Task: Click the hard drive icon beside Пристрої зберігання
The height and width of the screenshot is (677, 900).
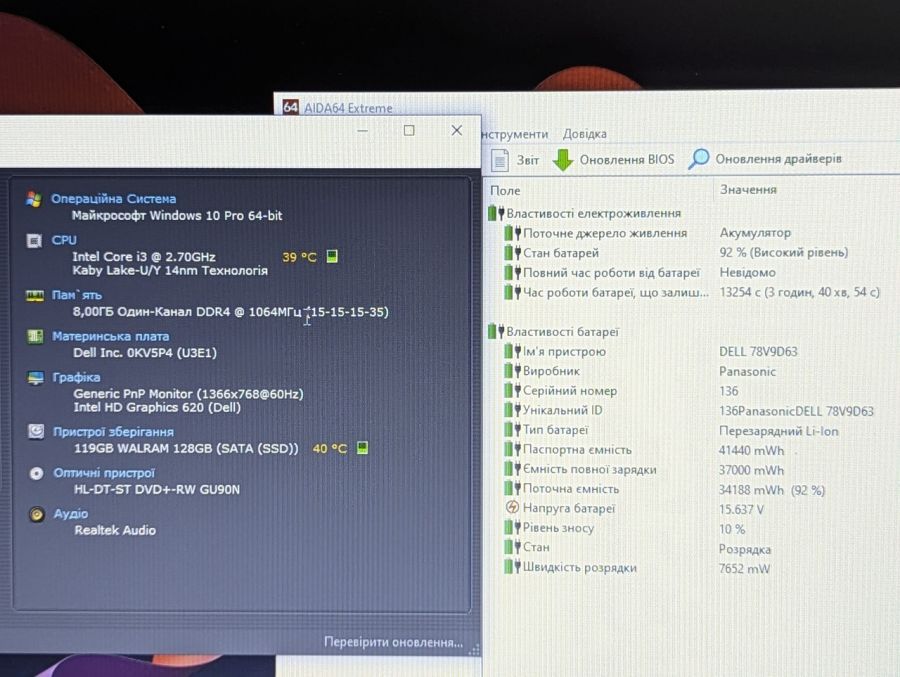Action: 36,431
